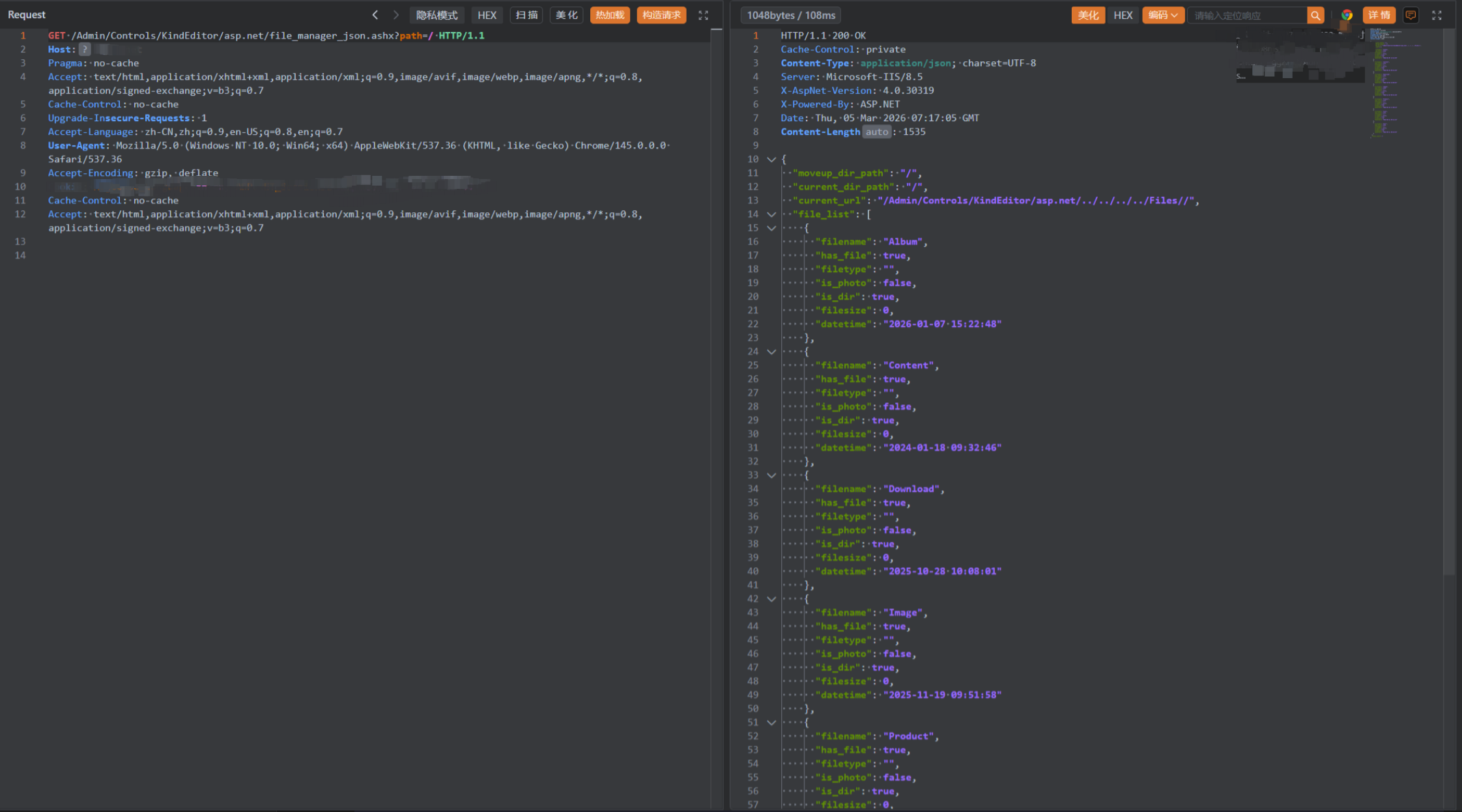This screenshot has width=1462, height=812.
Task: Collapse the file_list array fold arrow
Action: tap(771, 214)
